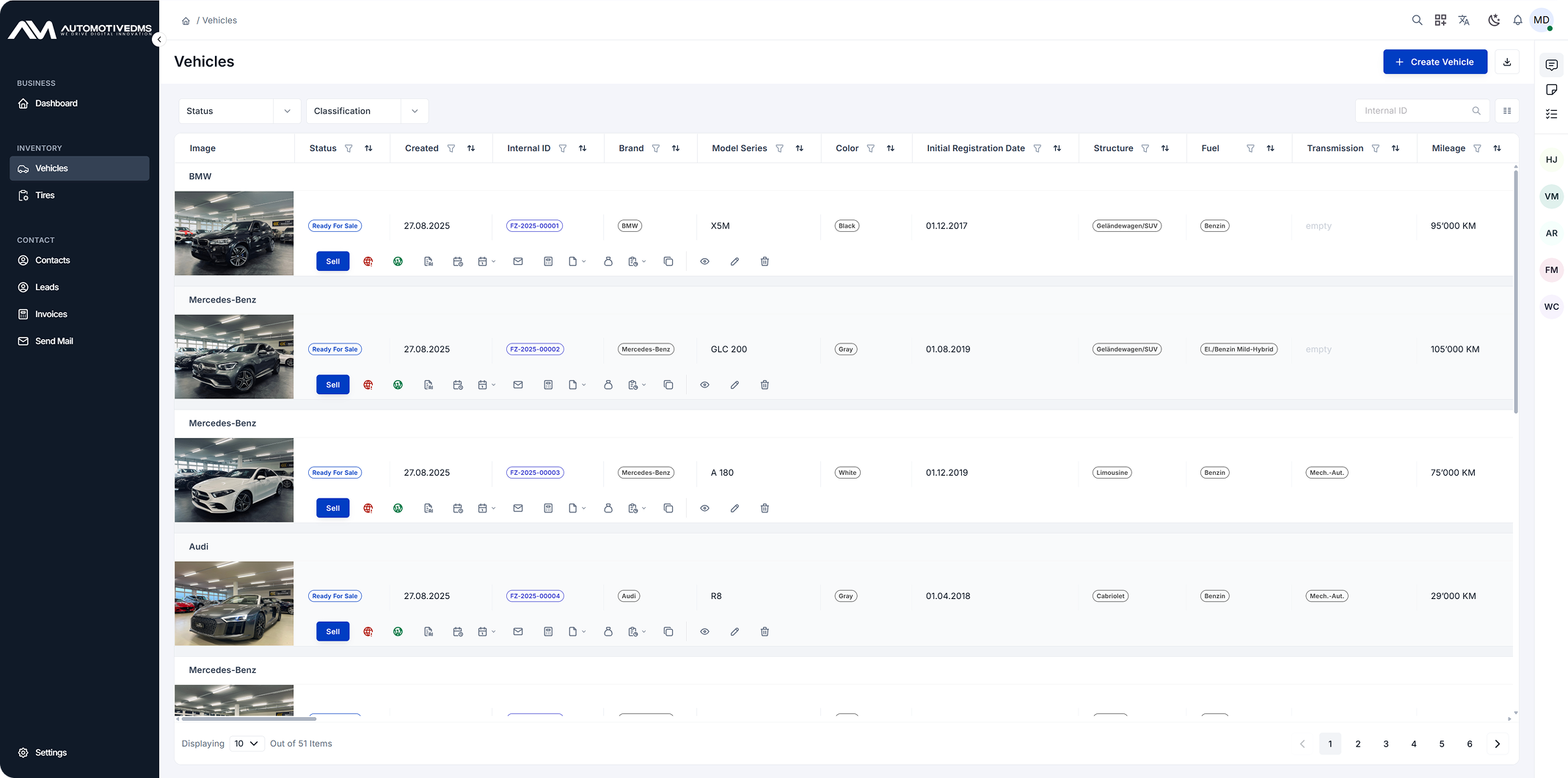Click the filter funnel icon on Brand column
1568x778 pixels.
pyautogui.click(x=656, y=148)
